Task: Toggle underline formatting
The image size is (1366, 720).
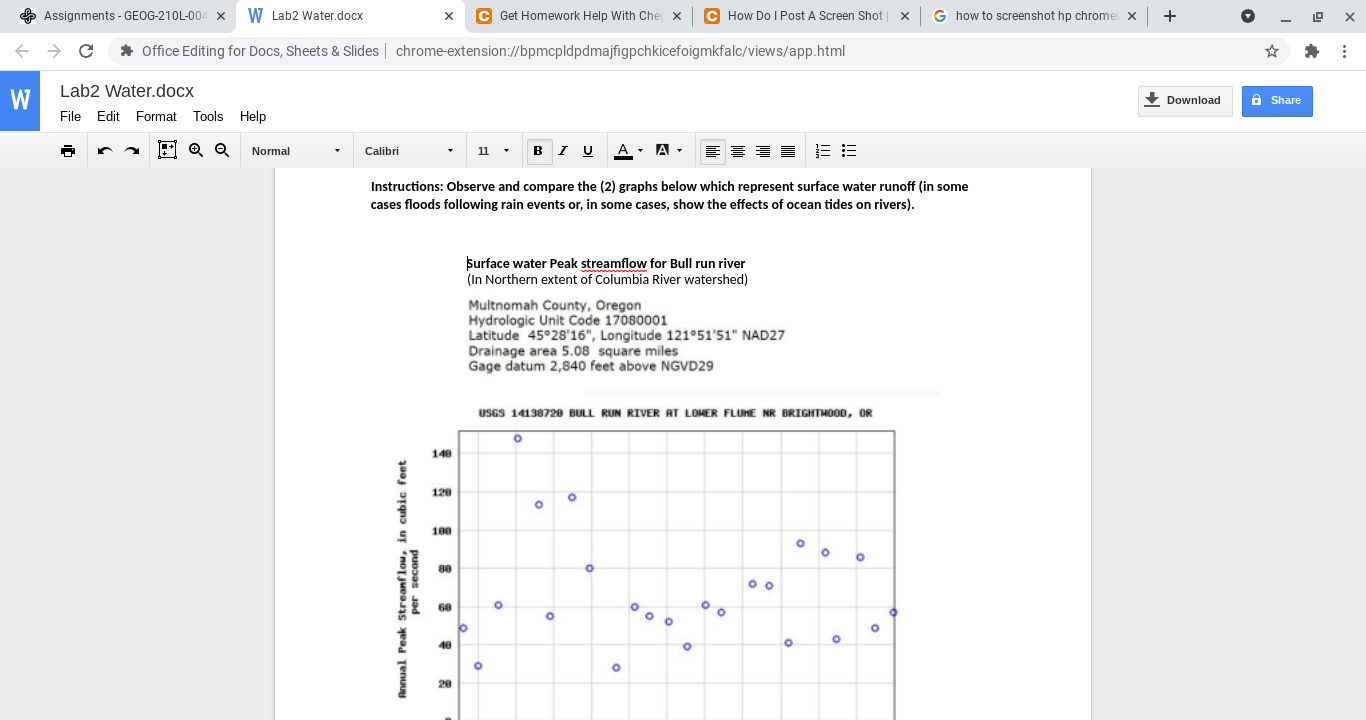Action: (588, 151)
